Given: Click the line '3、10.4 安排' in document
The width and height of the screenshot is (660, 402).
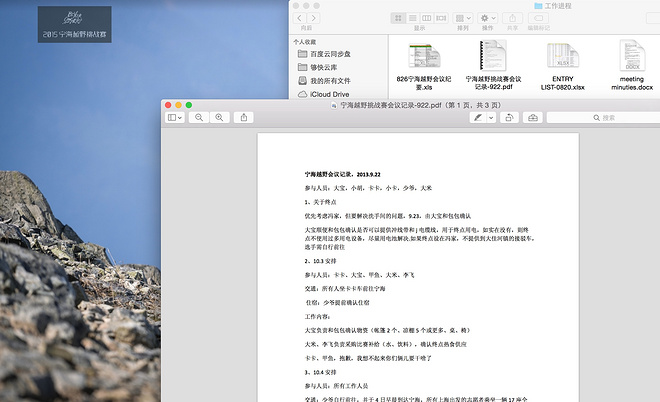Looking at the screenshot, I should point(320,373).
